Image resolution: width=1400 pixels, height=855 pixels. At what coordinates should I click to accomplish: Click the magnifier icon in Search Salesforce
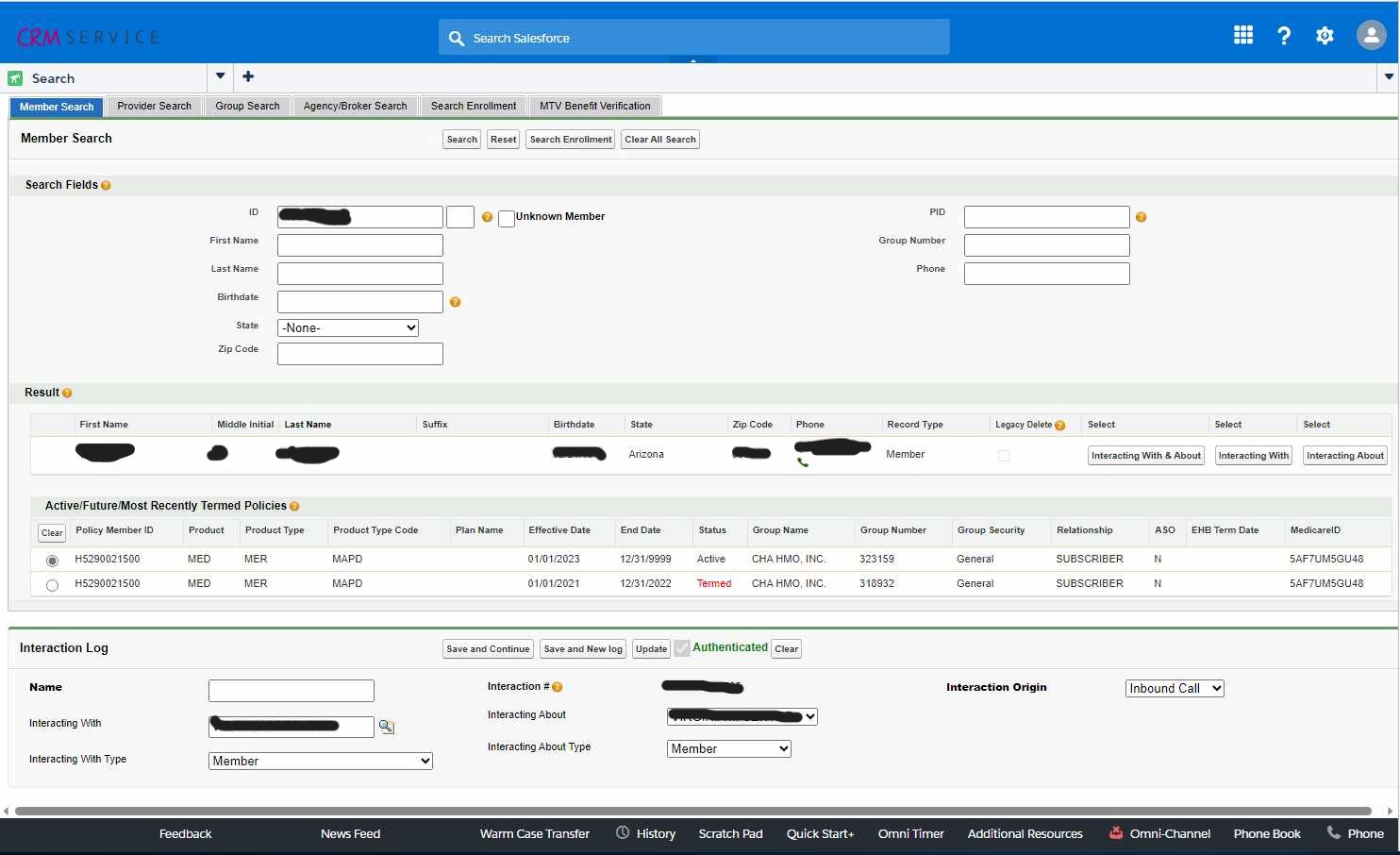click(x=457, y=39)
